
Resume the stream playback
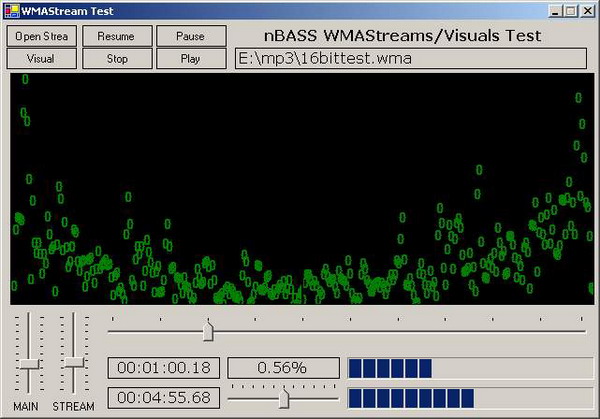pyautogui.click(x=117, y=36)
